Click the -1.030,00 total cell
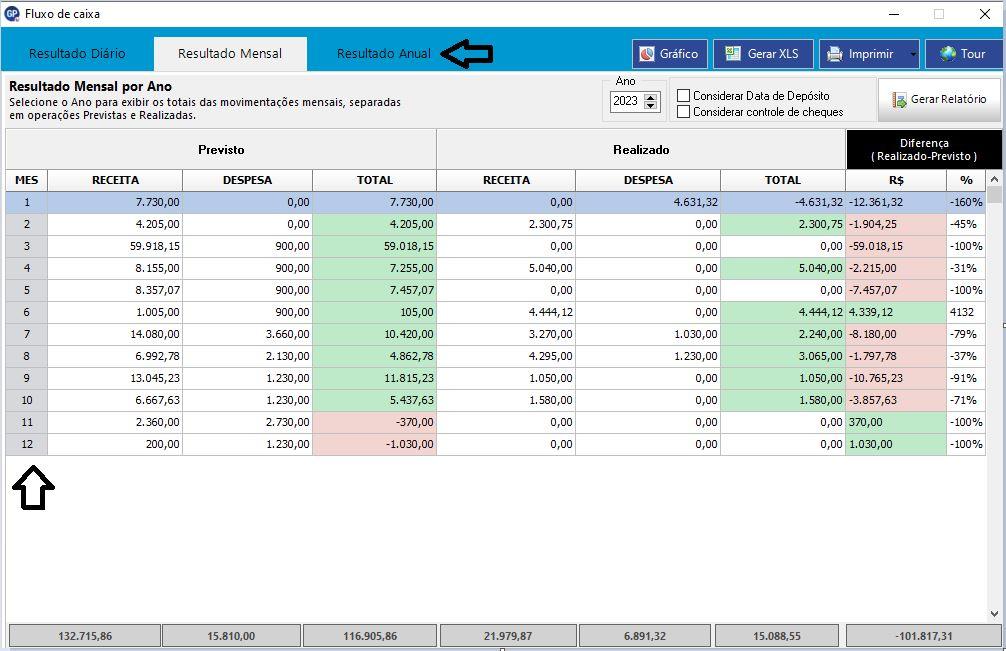The image size is (1006, 651). [375, 444]
